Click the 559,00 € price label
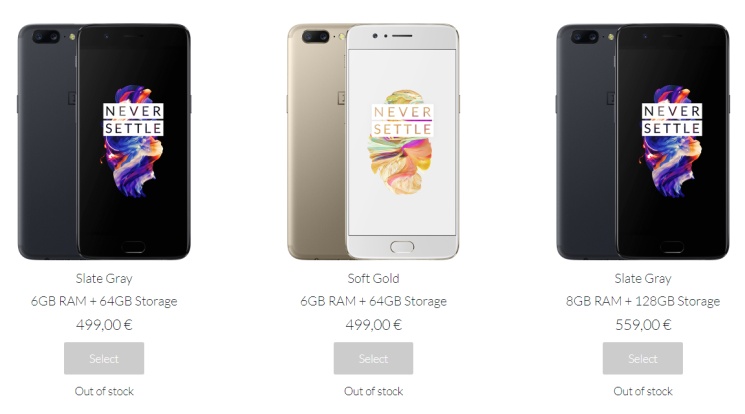The image size is (745, 414). click(x=643, y=325)
